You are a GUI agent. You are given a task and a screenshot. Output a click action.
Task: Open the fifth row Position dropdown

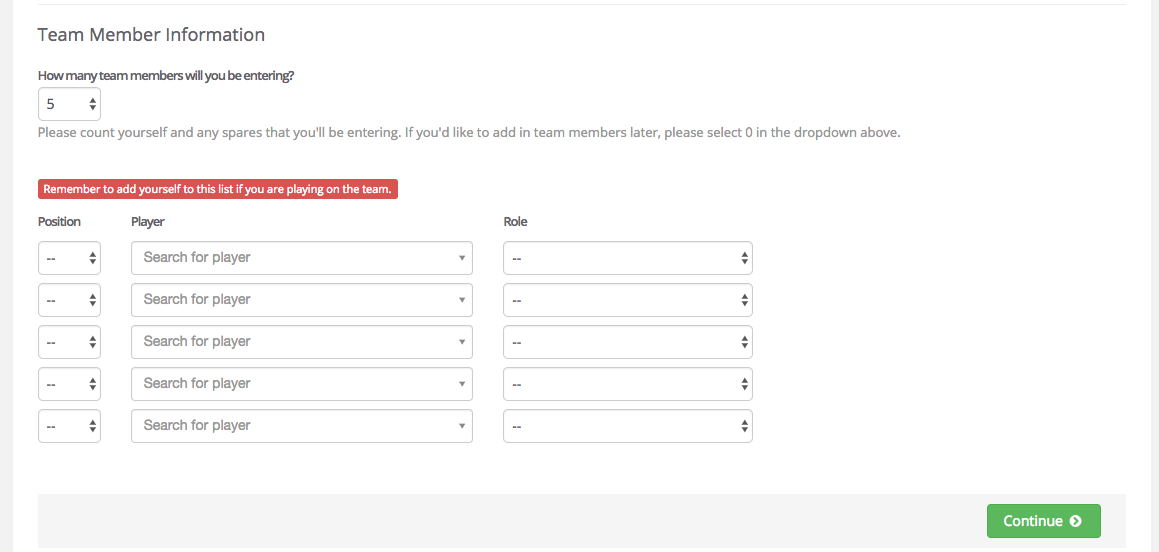pyautogui.click(x=69, y=426)
